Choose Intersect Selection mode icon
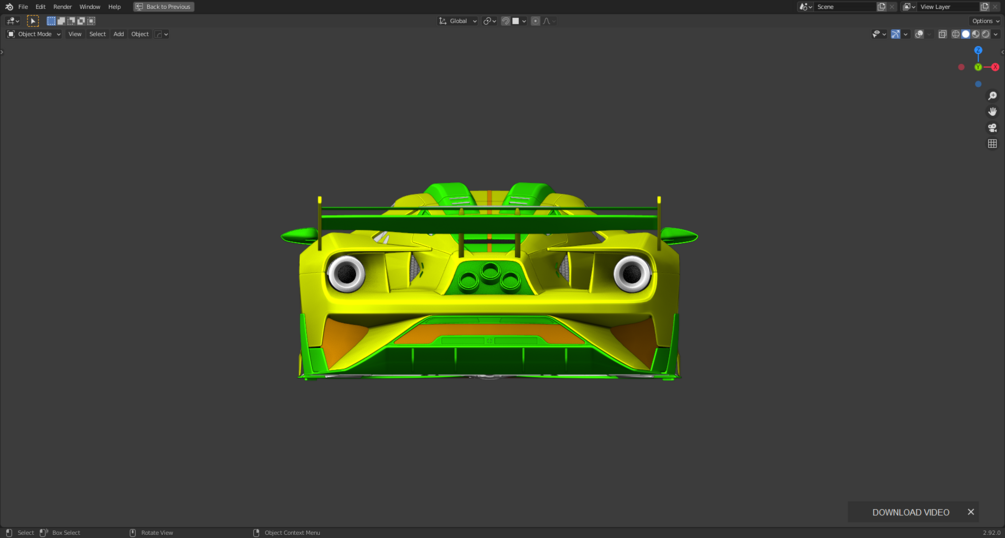The width and height of the screenshot is (1005, 538). pos(91,21)
